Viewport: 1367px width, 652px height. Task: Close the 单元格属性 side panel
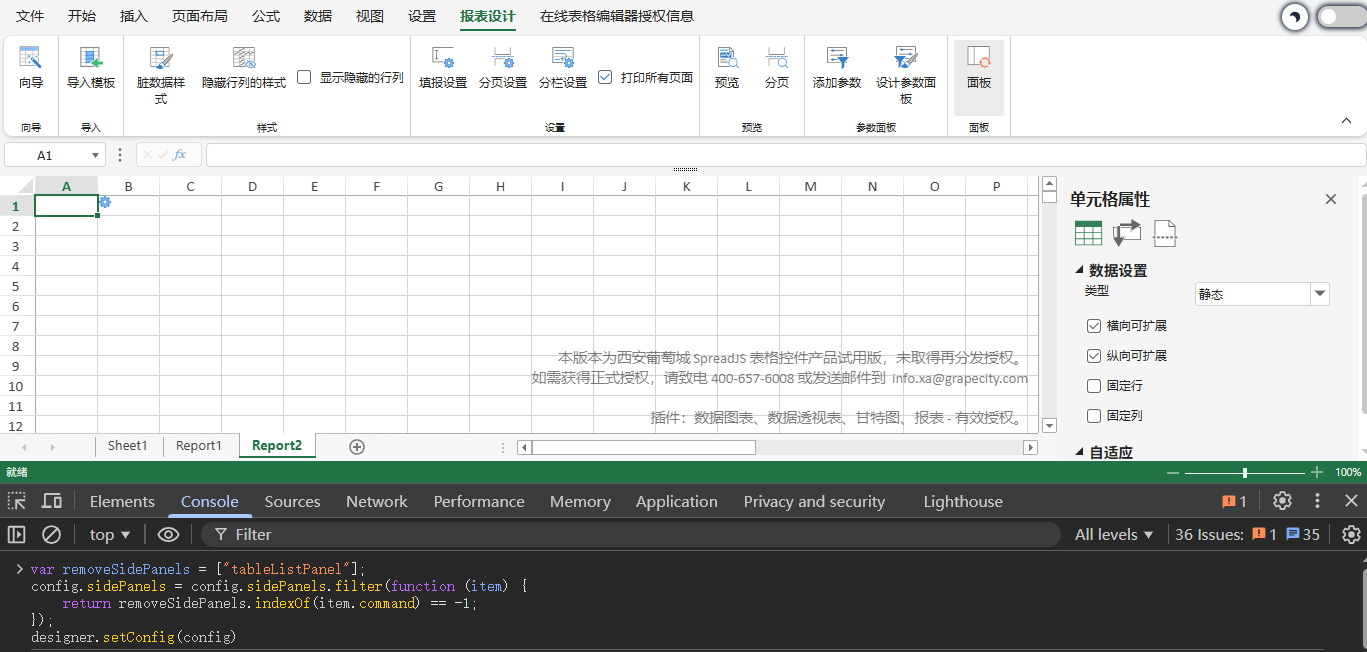pyautogui.click(x=1331, y=199)
